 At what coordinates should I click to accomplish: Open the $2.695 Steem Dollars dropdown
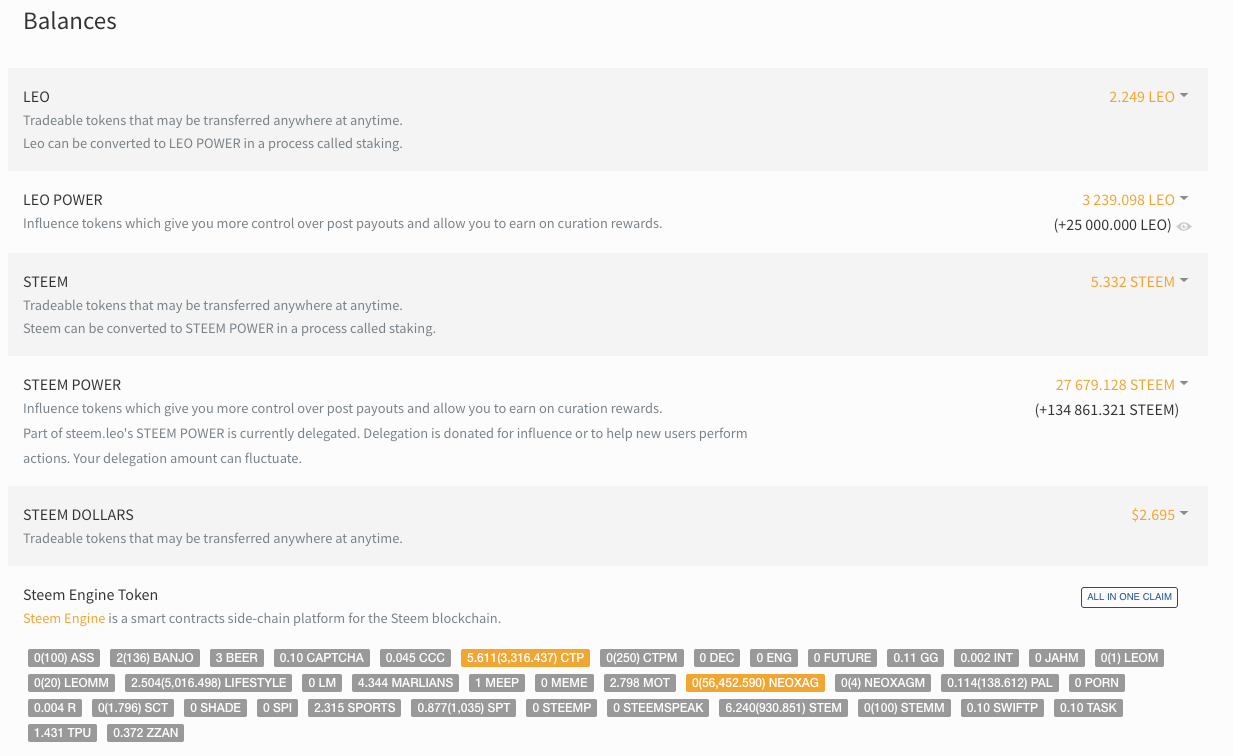pos(1159,515)
